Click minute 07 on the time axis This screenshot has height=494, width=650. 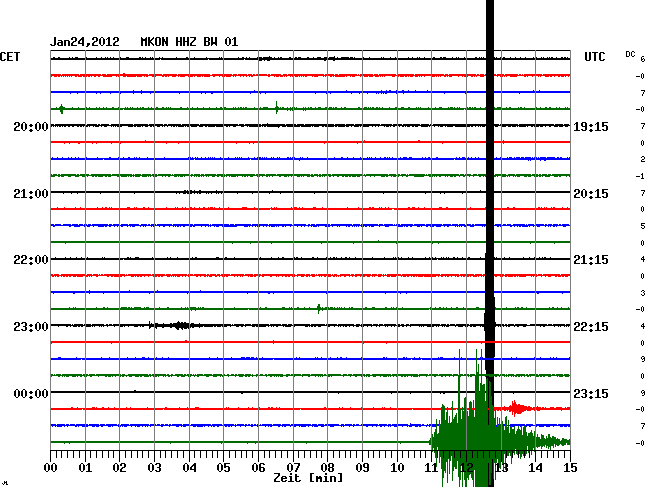pyautogui.click(x=293, y=468)
